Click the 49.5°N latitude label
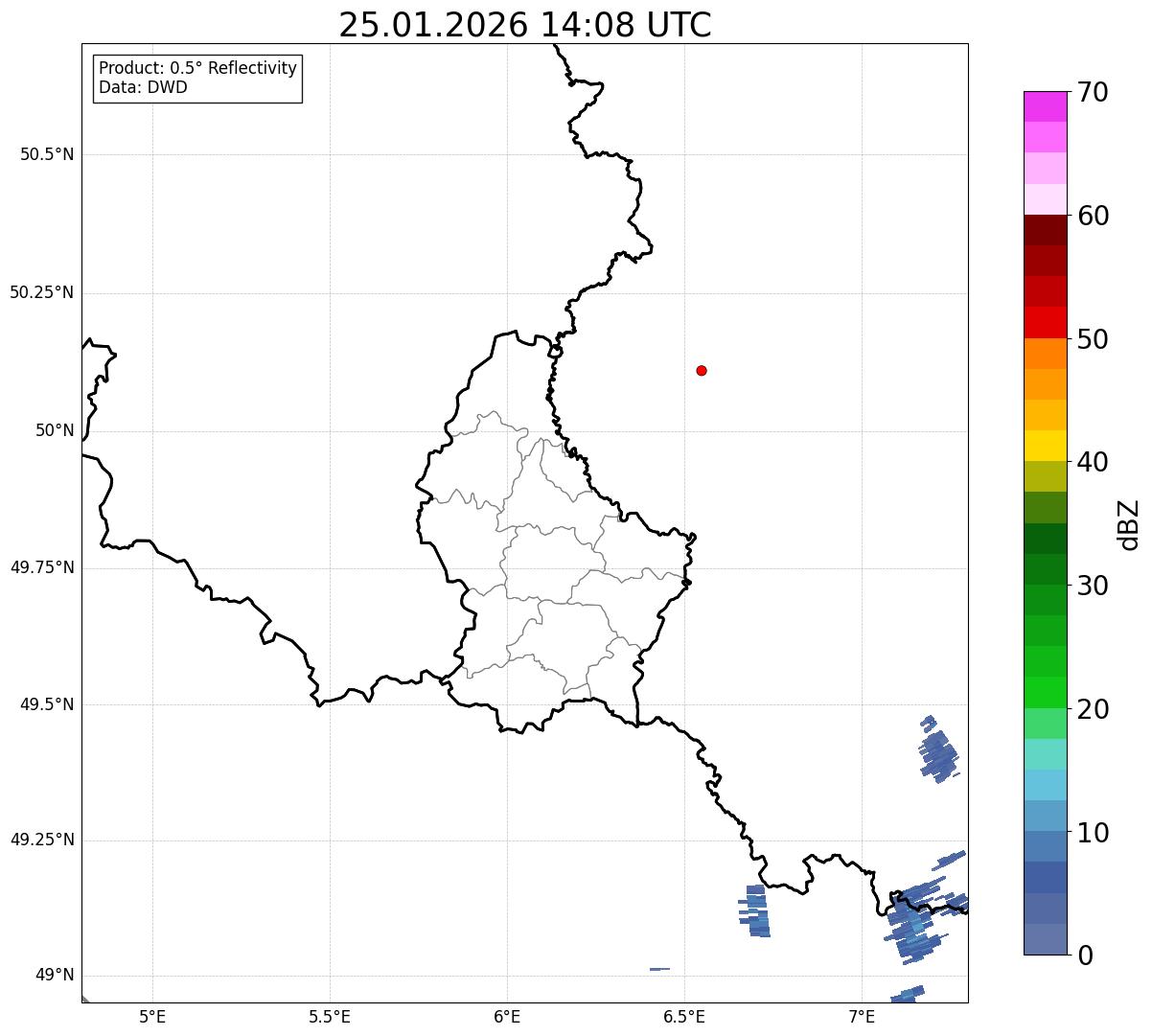Viewport: 1152px width, 1036px height. (47, 704)
